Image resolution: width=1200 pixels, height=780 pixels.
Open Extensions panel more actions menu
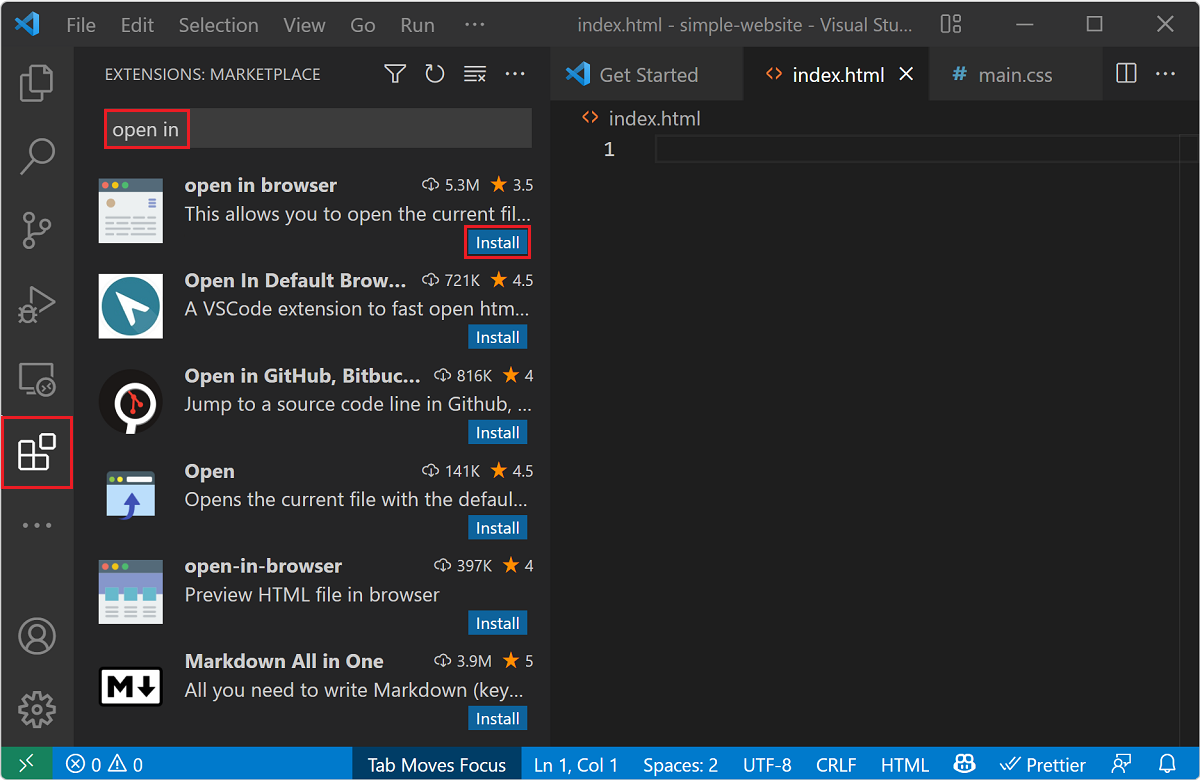point(515,74)
